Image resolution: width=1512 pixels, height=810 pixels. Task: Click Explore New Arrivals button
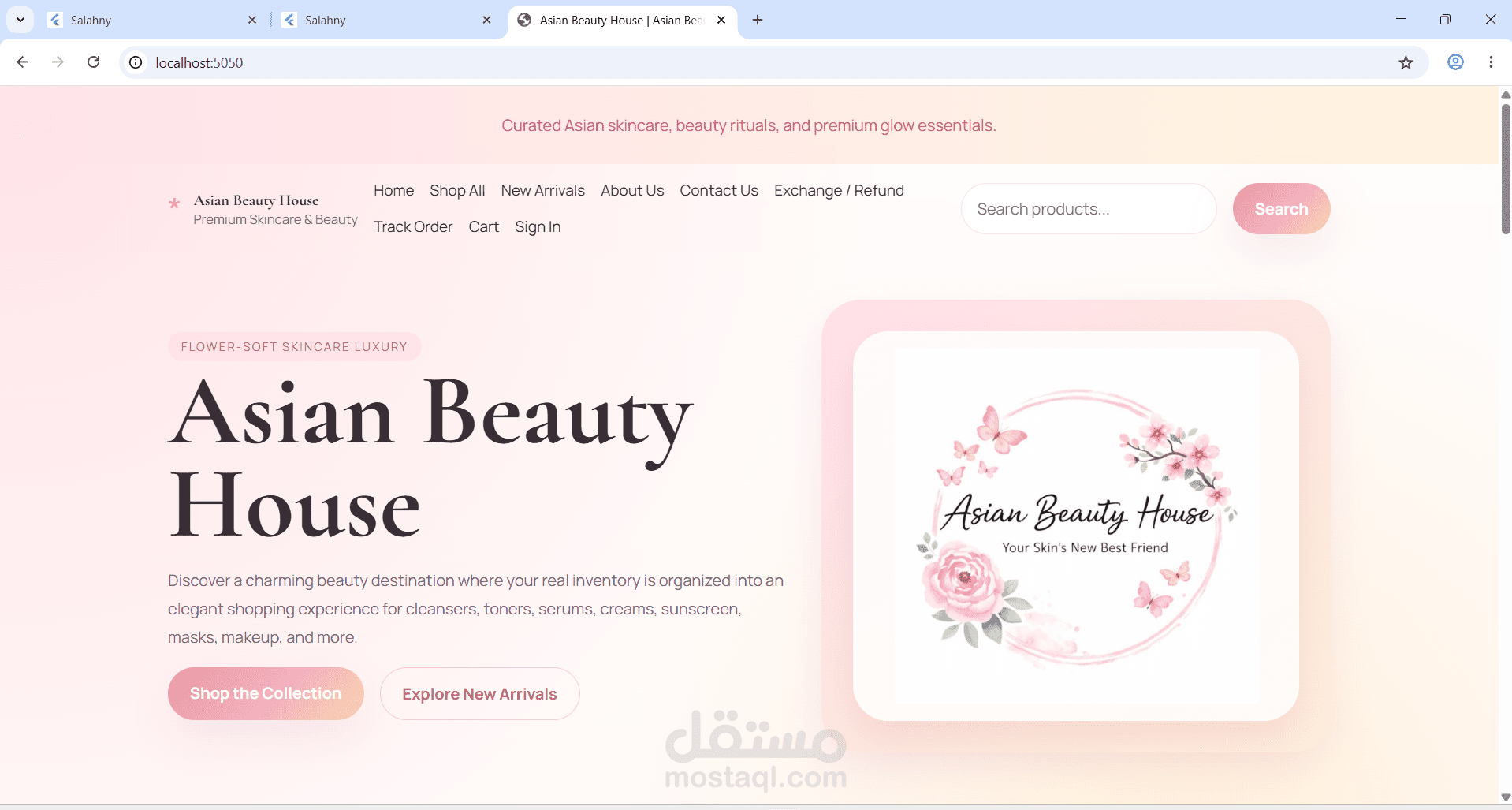(x=479, y=694)
